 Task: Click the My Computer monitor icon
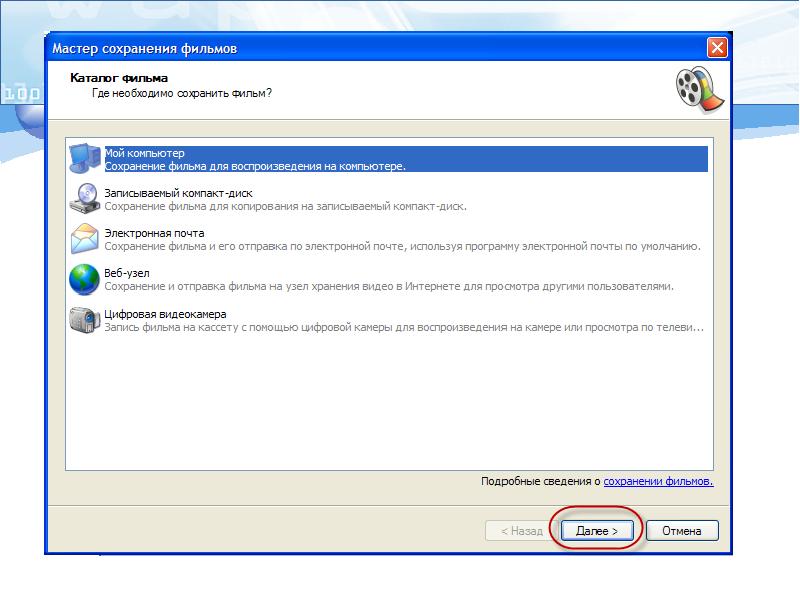point(85,159)
